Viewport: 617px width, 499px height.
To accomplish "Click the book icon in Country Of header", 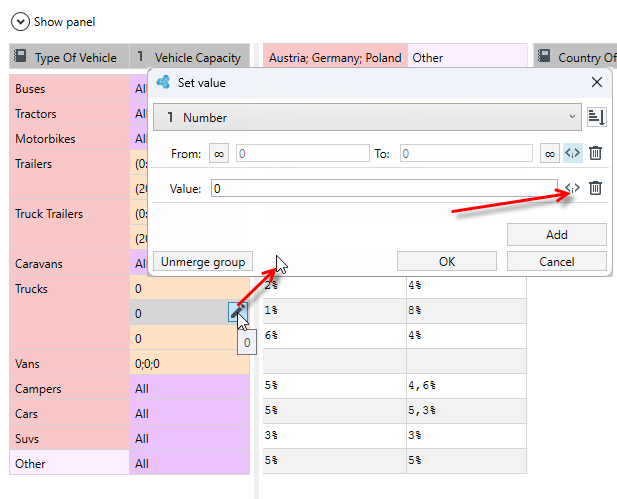I will point(544,56).
